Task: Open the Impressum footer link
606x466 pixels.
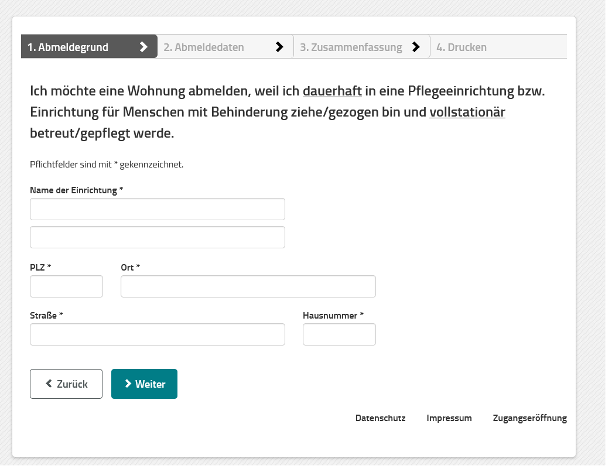Action: click(x=449, y=418)
